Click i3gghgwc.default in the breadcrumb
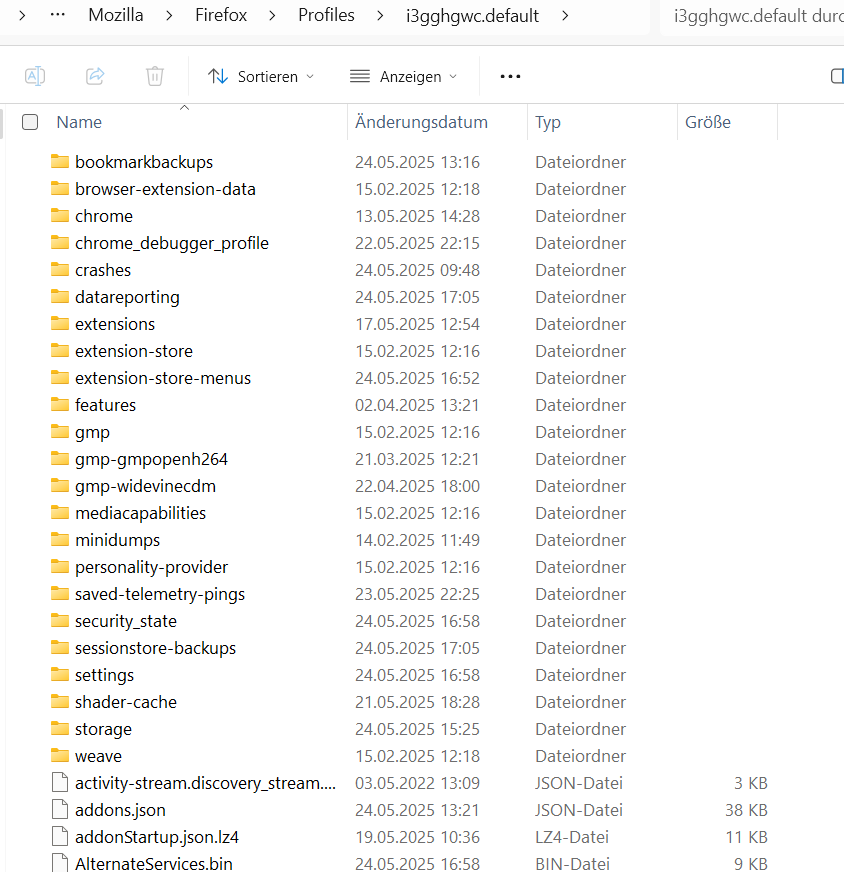844x872 pixels. point(472,16)
